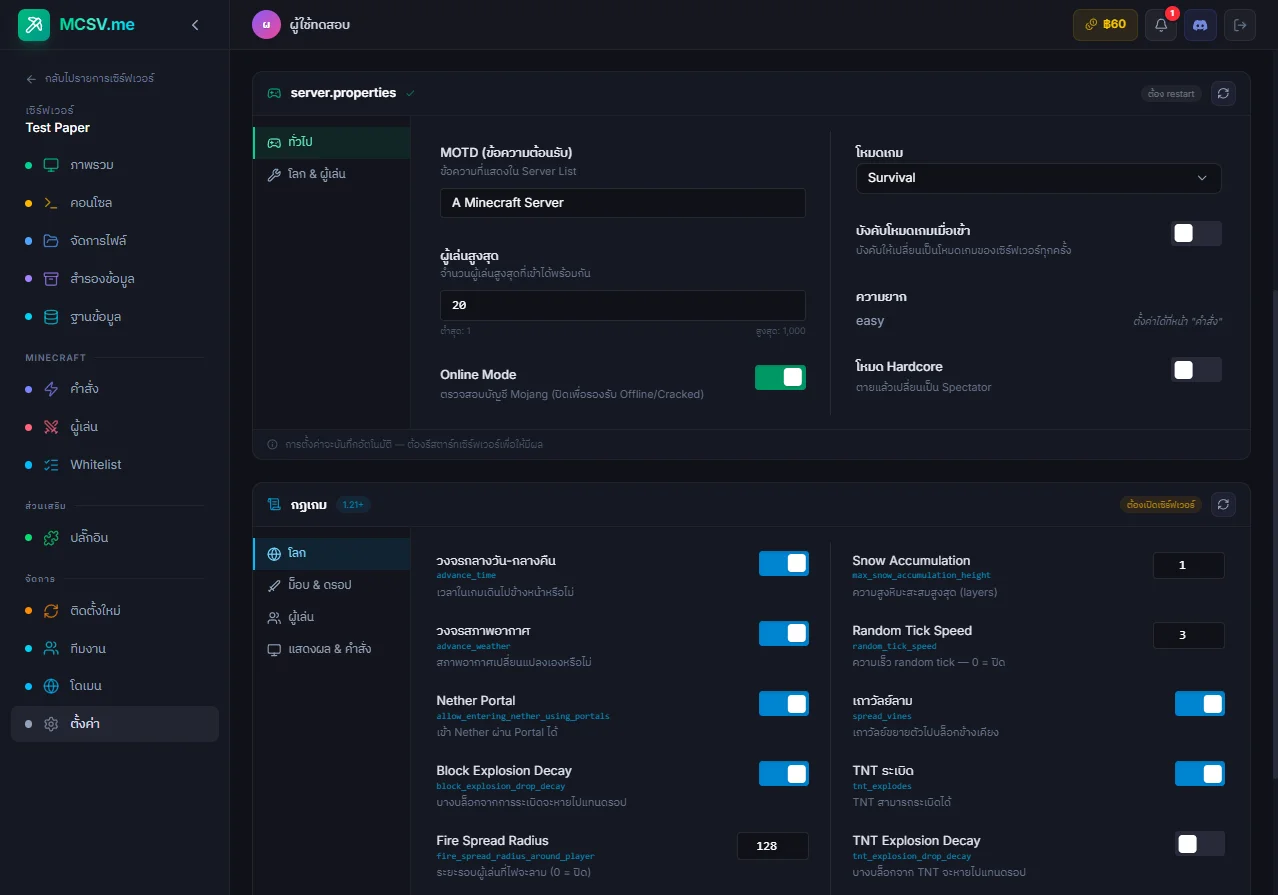Viewport: 1278px width, 895px height.
Task: Click the MOTD text input field
Action: point(622,203)
